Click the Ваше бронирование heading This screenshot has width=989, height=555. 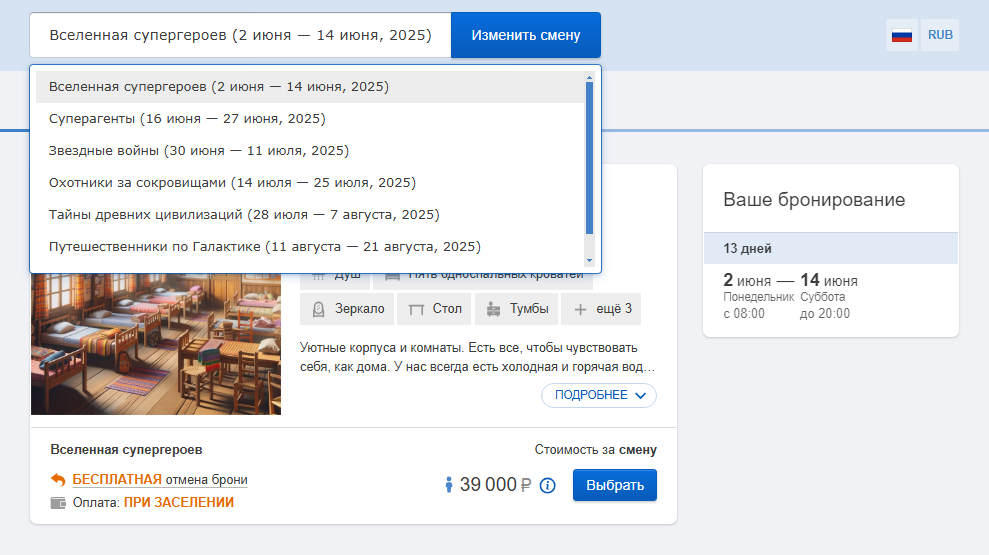pos(814,200)
